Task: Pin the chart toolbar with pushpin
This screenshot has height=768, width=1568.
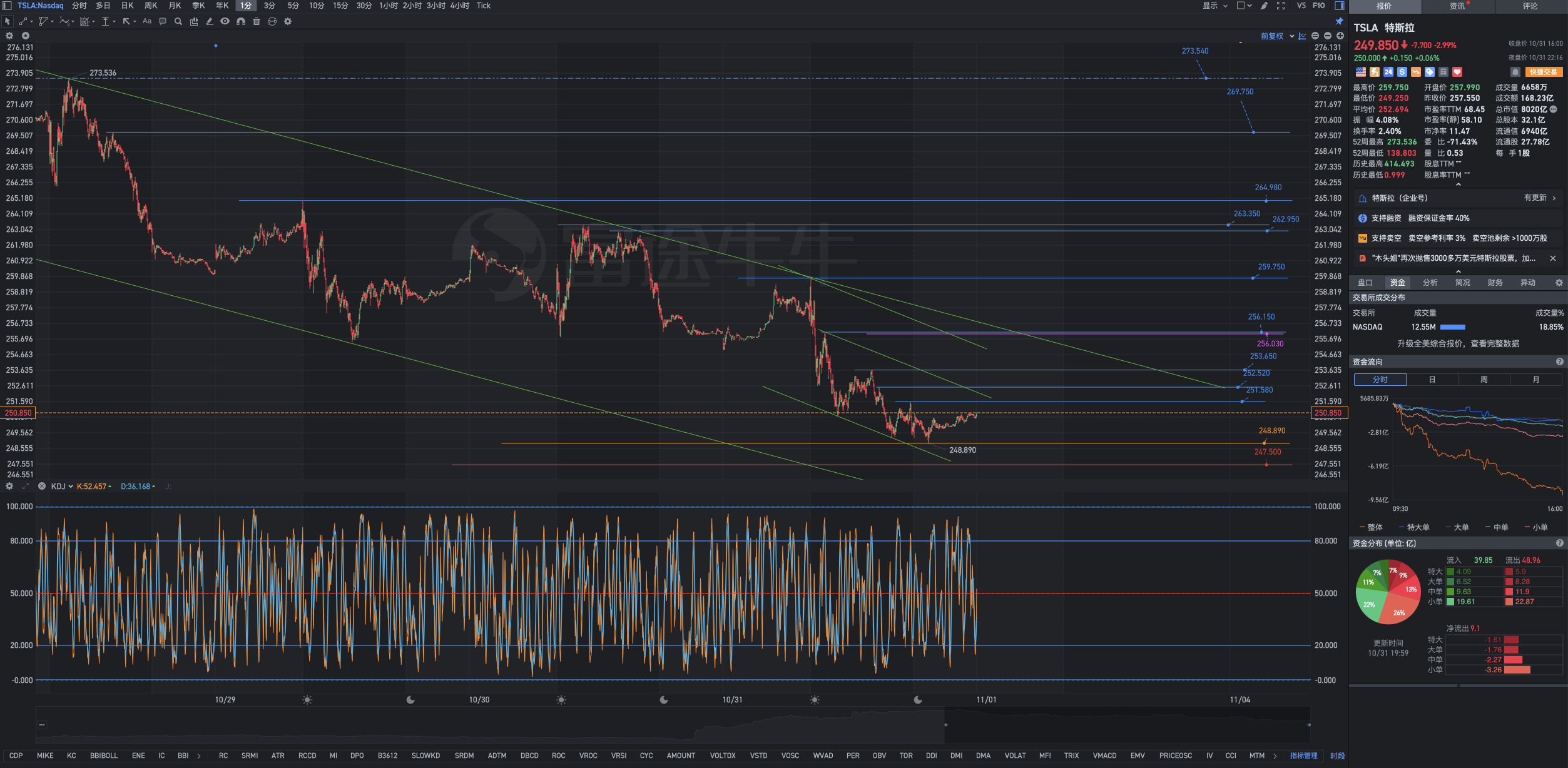Action: (1340, 21)
